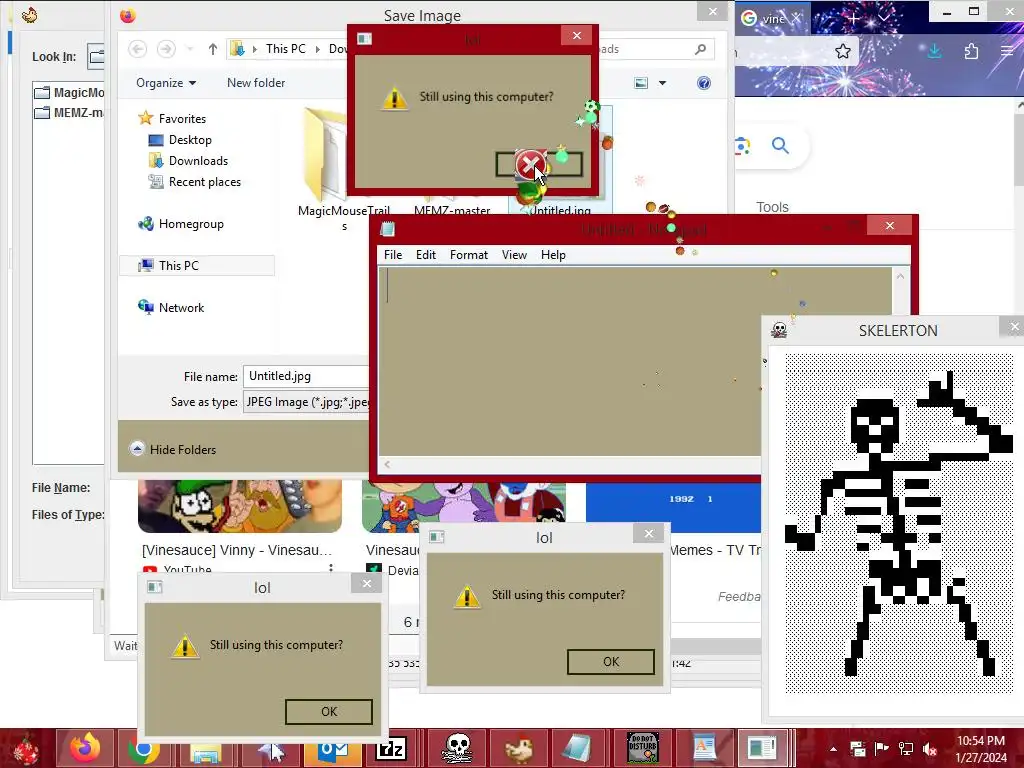Click Tools under the Google search bar
The width and height of the screenshot is (1024, 768).
pos(772,207)
